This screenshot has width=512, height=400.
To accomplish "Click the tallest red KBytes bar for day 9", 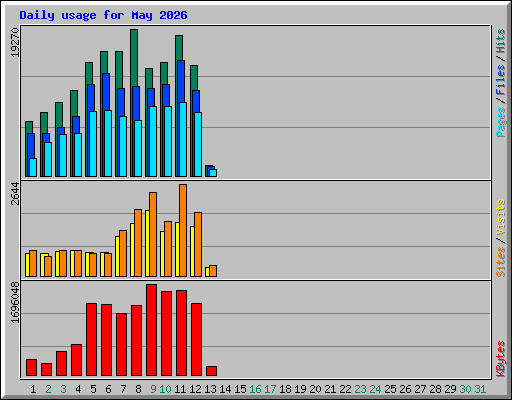I will click(151, 330).
